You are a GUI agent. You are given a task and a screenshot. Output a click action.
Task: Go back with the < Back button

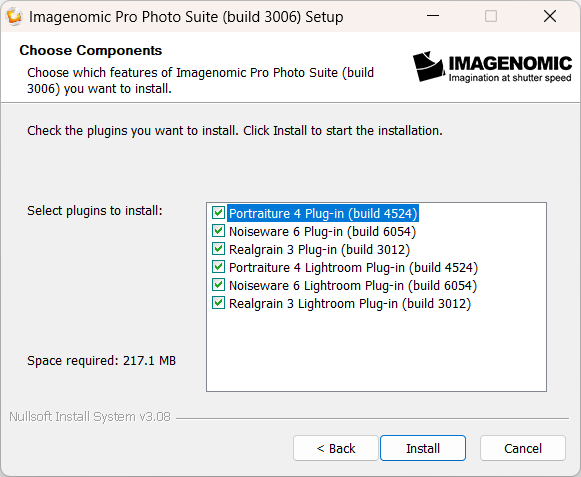(336, 448)
